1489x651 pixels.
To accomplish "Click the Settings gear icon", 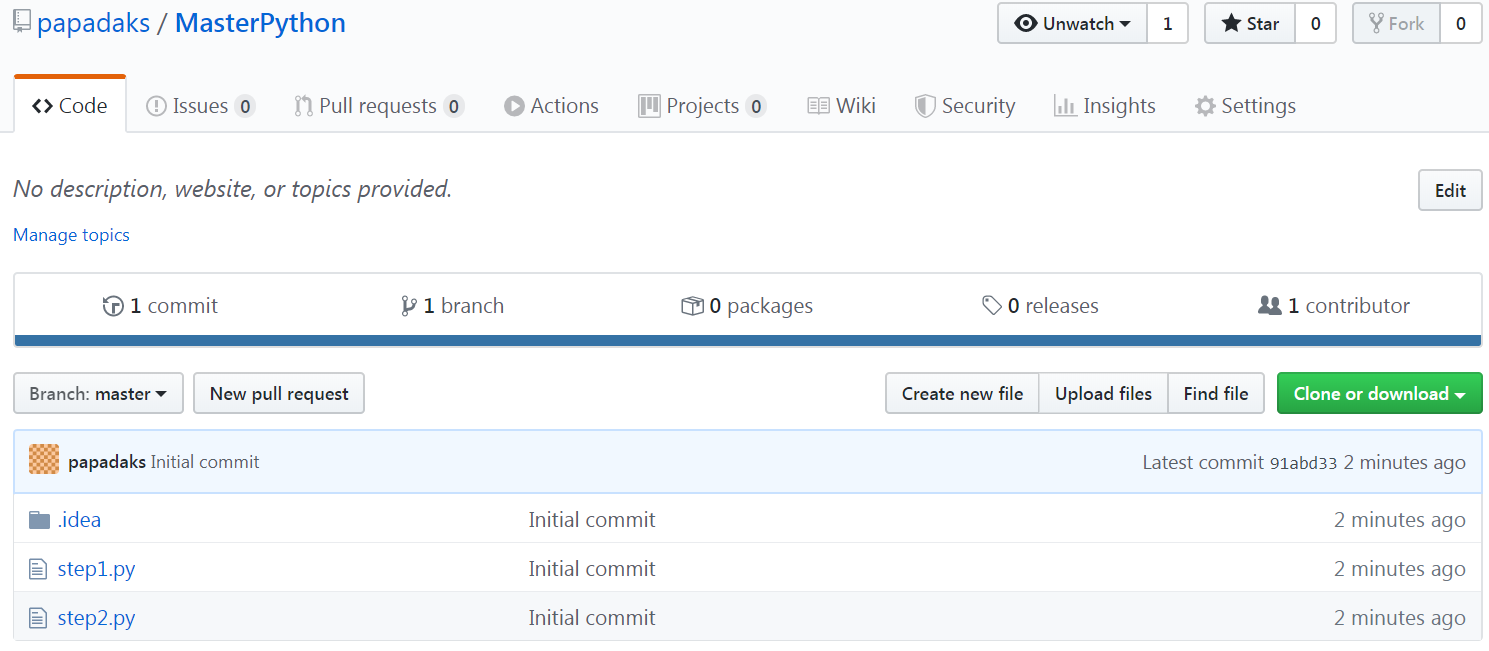I will [x=1205, y=106].
